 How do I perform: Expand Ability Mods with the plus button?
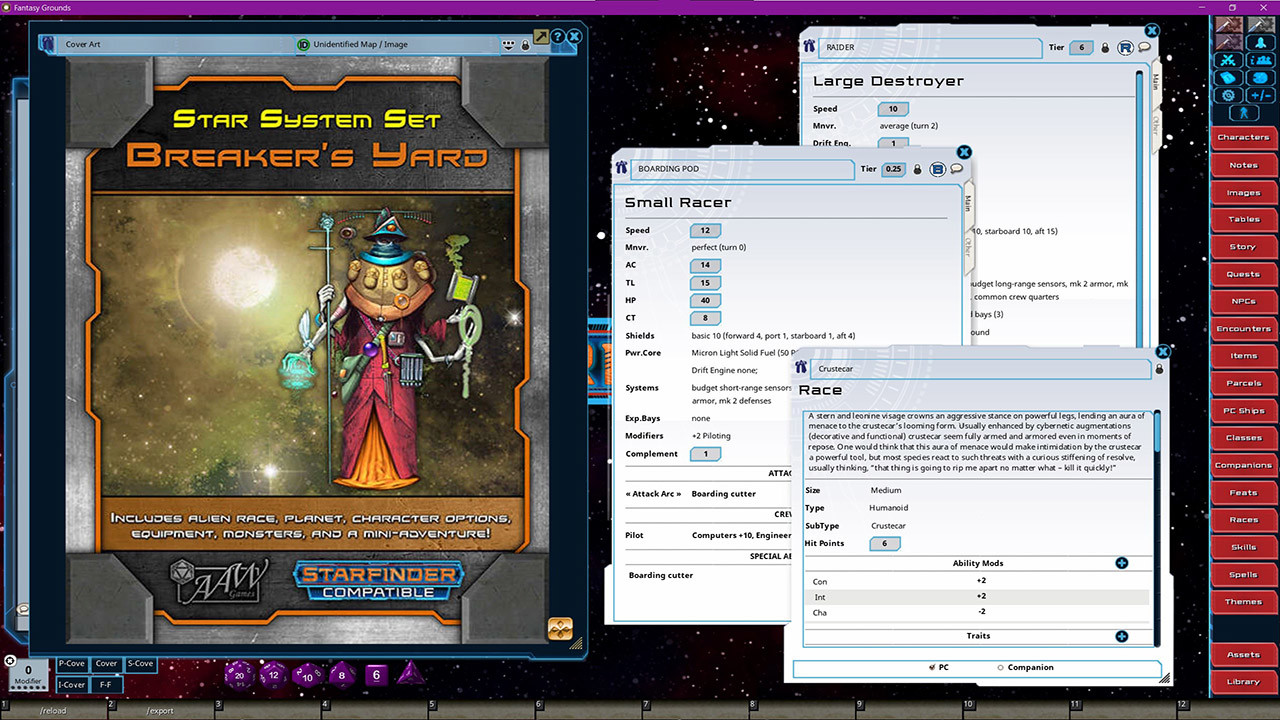[x=1121, y=563]
